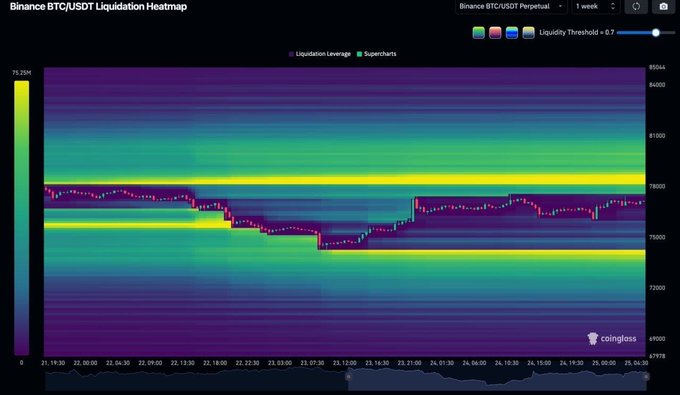The height and width of the screenshot is (395, 680).
Task: Click the 75.25M scale maximum label
Action: point(22,73)
